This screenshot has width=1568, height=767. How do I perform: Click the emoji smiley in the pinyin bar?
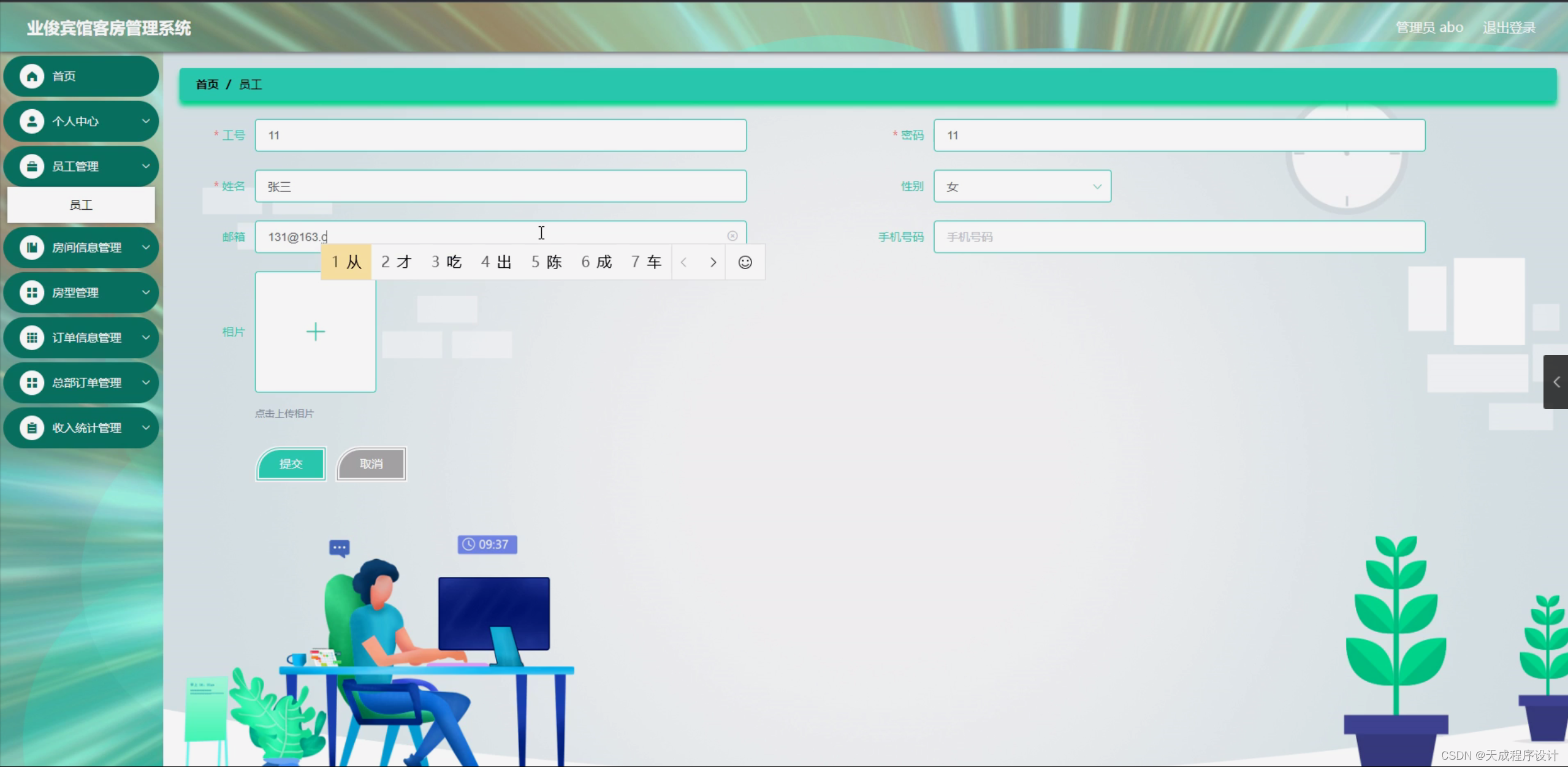745,262
